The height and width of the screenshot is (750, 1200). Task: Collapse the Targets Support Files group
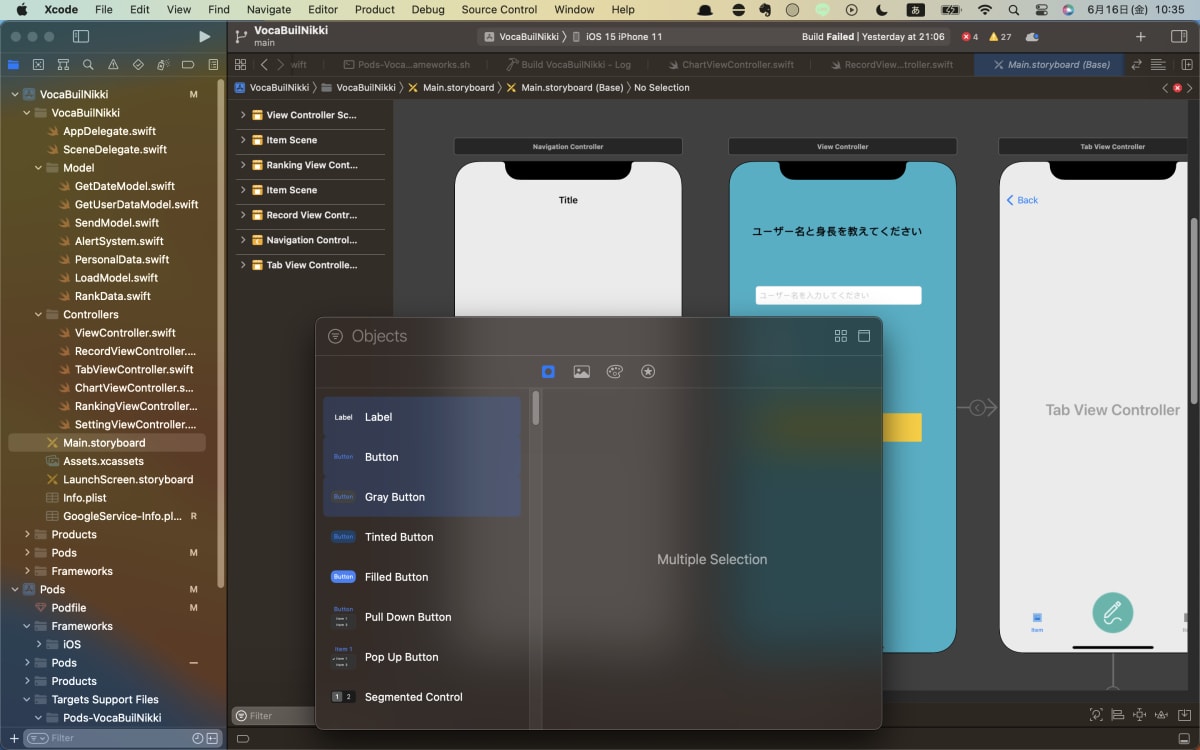coord(27,699)
